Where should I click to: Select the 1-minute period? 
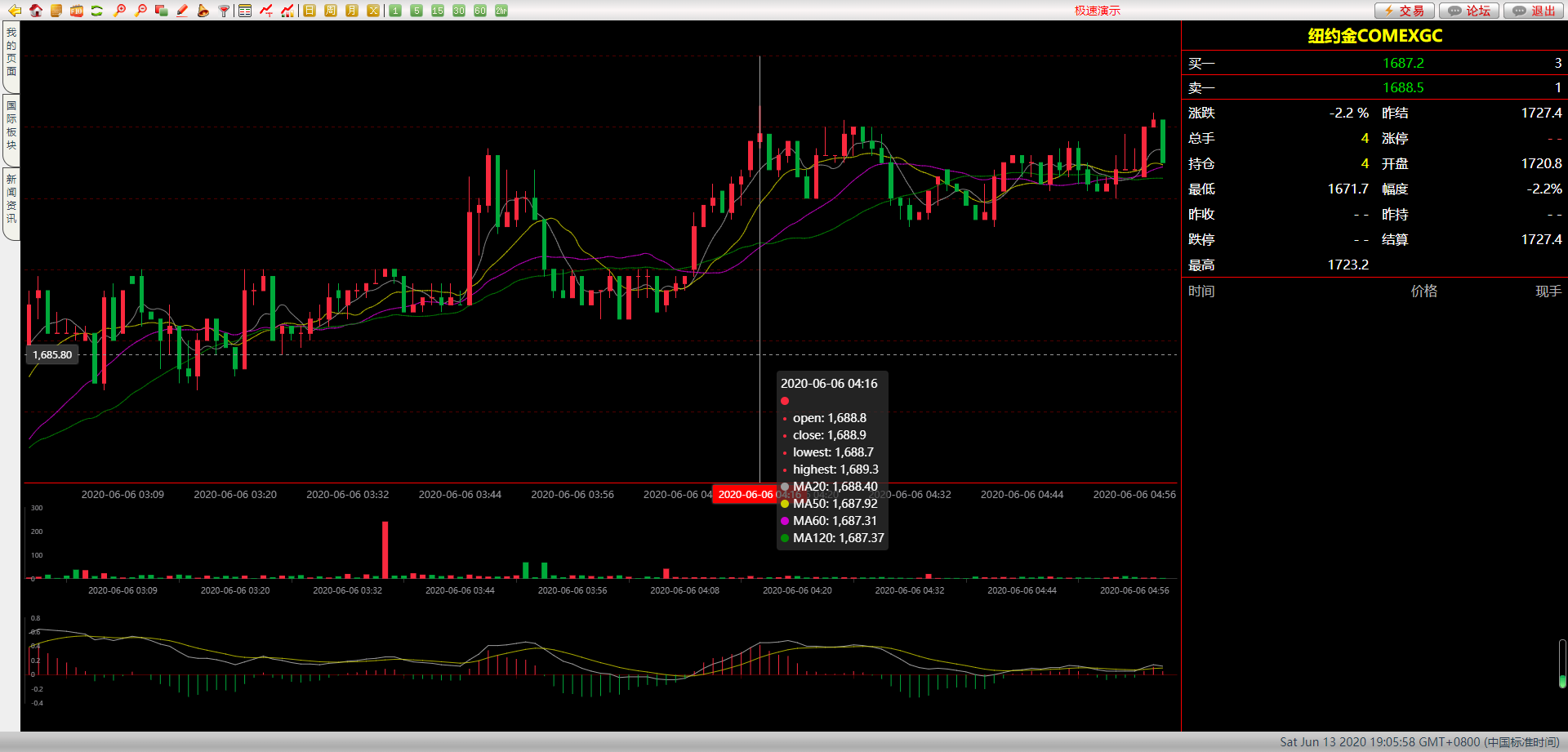[x=395, y=11]
